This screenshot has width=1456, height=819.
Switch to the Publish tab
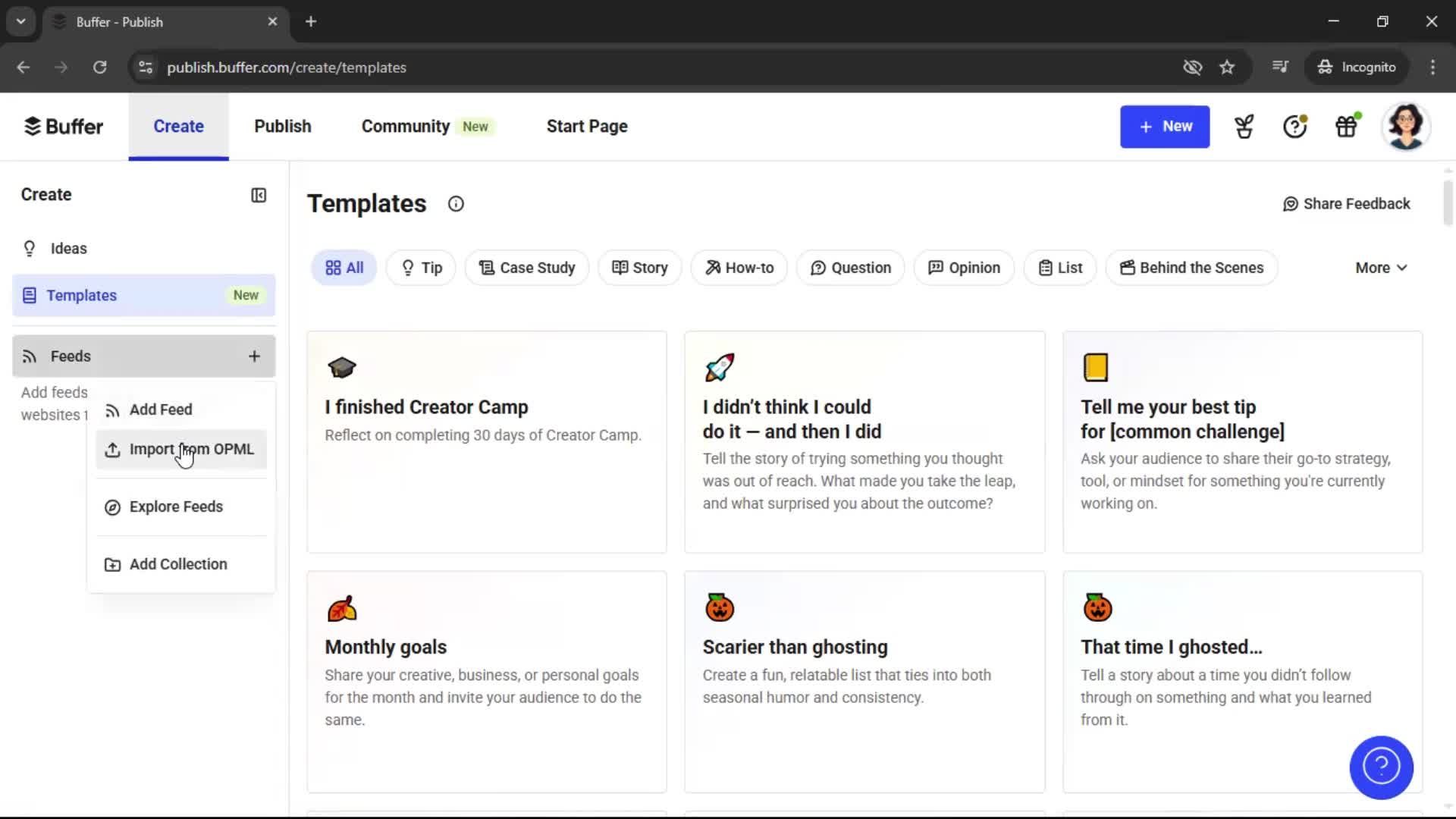point(282,126)
